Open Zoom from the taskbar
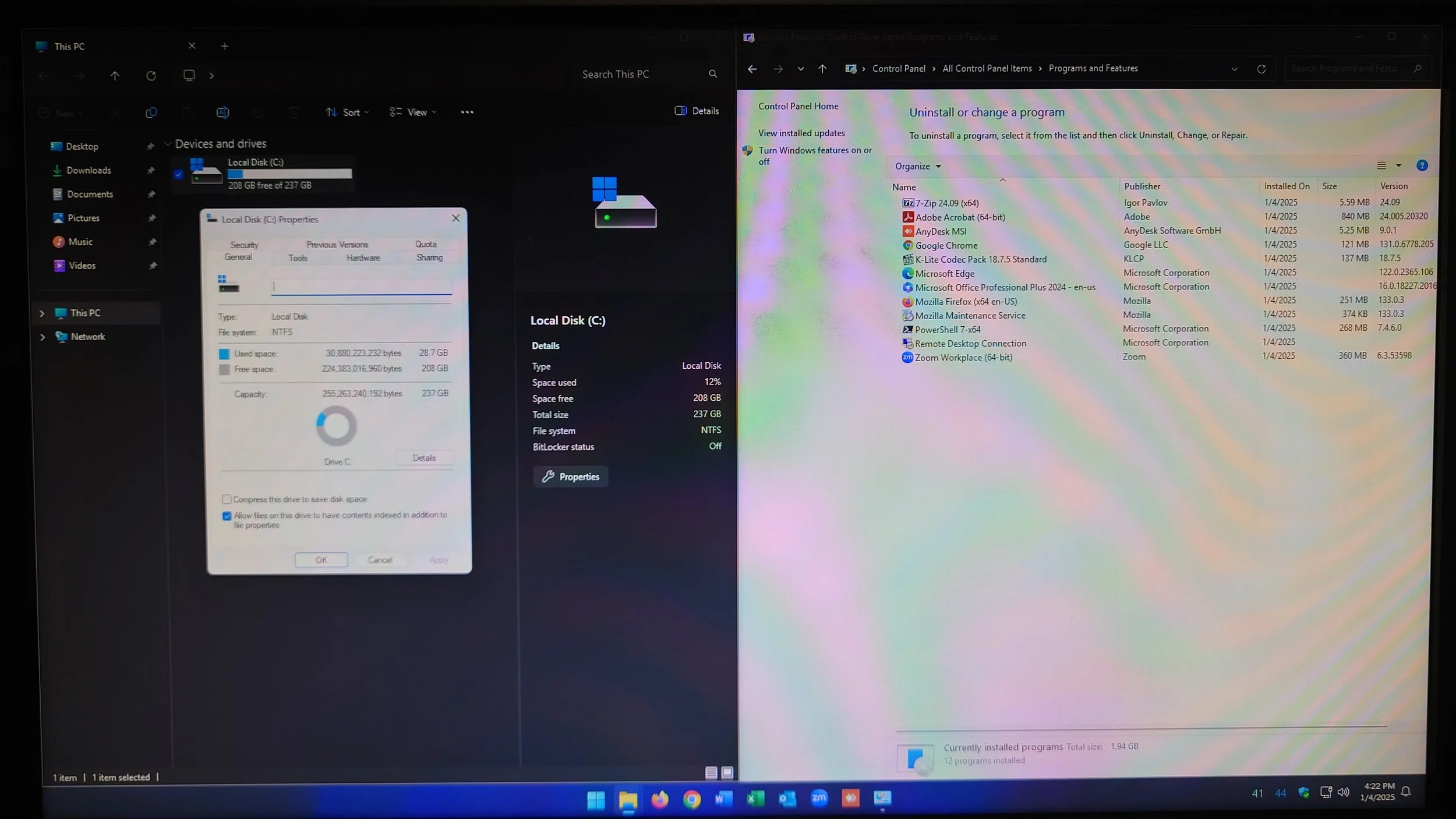The width and height of the screenshot is (1456, 819). pos(819,798)
